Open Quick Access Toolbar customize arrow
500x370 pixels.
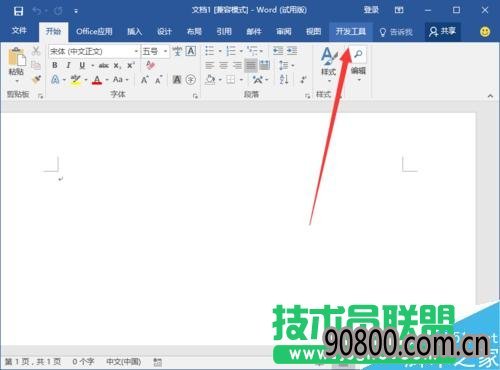pos(76,12)
